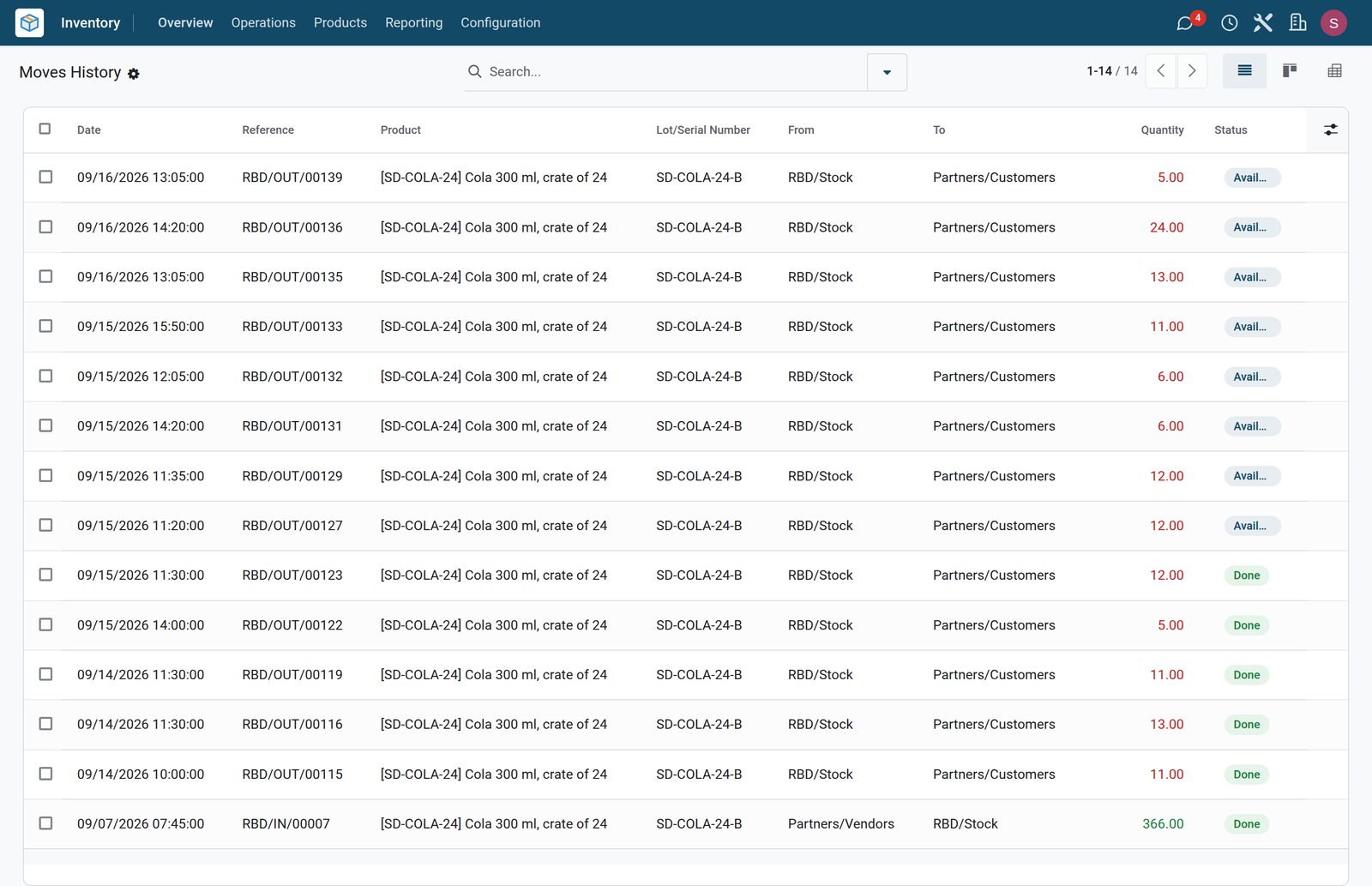Click quantity 24.00 for RBD/OUT/00136
Viewport: 1372px width, 886px height.
(x=1166, y=227)
